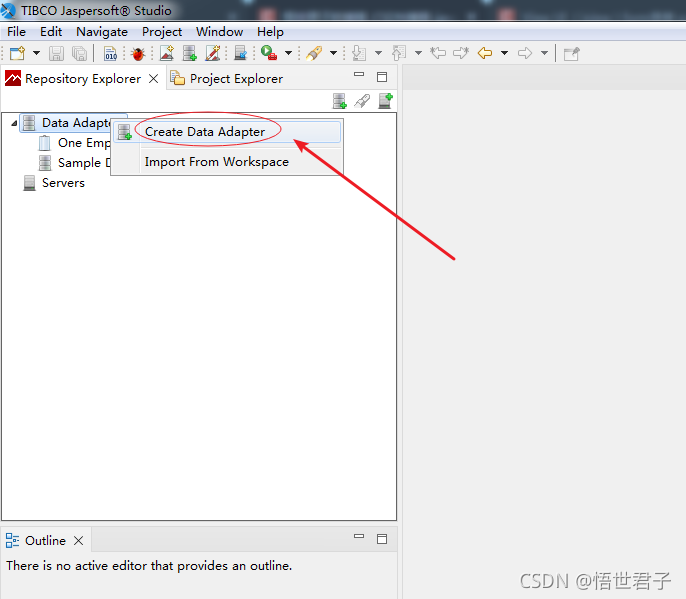Click the binary 010 file icon
Image resolution: width=686 pixels, height=599 pixels.
tap(110, 53)
